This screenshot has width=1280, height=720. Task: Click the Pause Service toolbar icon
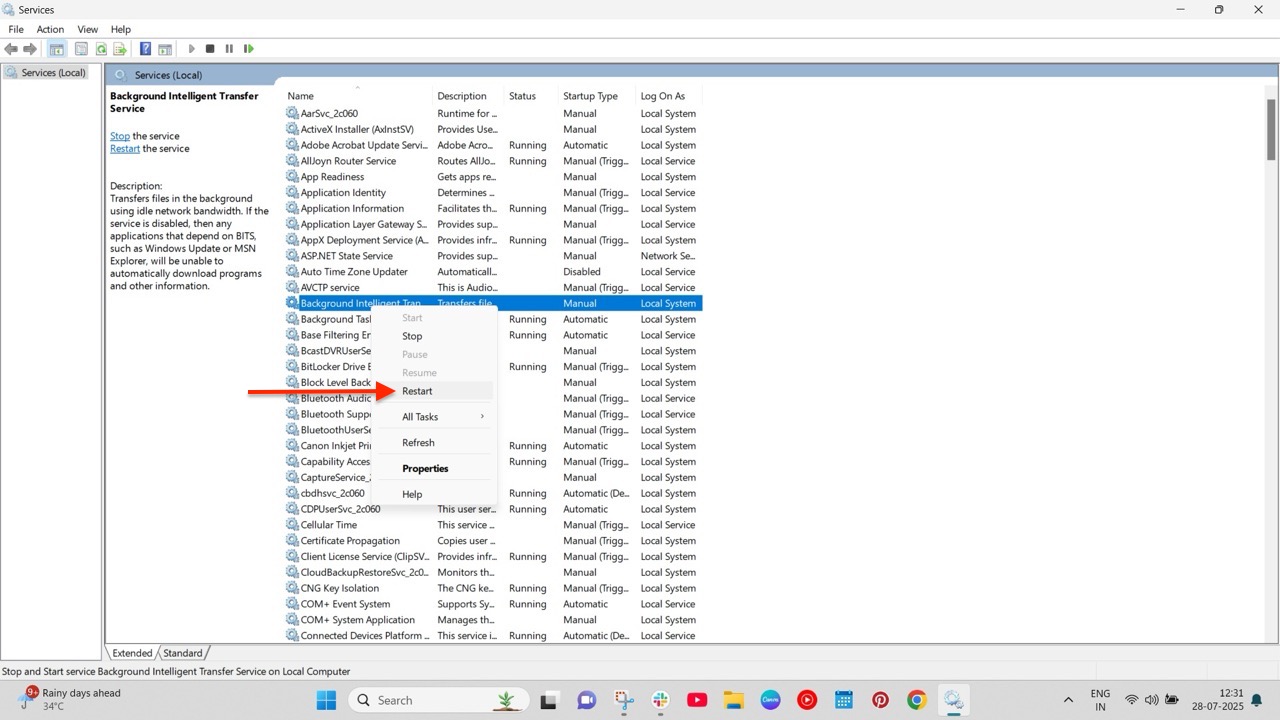pos(228,48)
